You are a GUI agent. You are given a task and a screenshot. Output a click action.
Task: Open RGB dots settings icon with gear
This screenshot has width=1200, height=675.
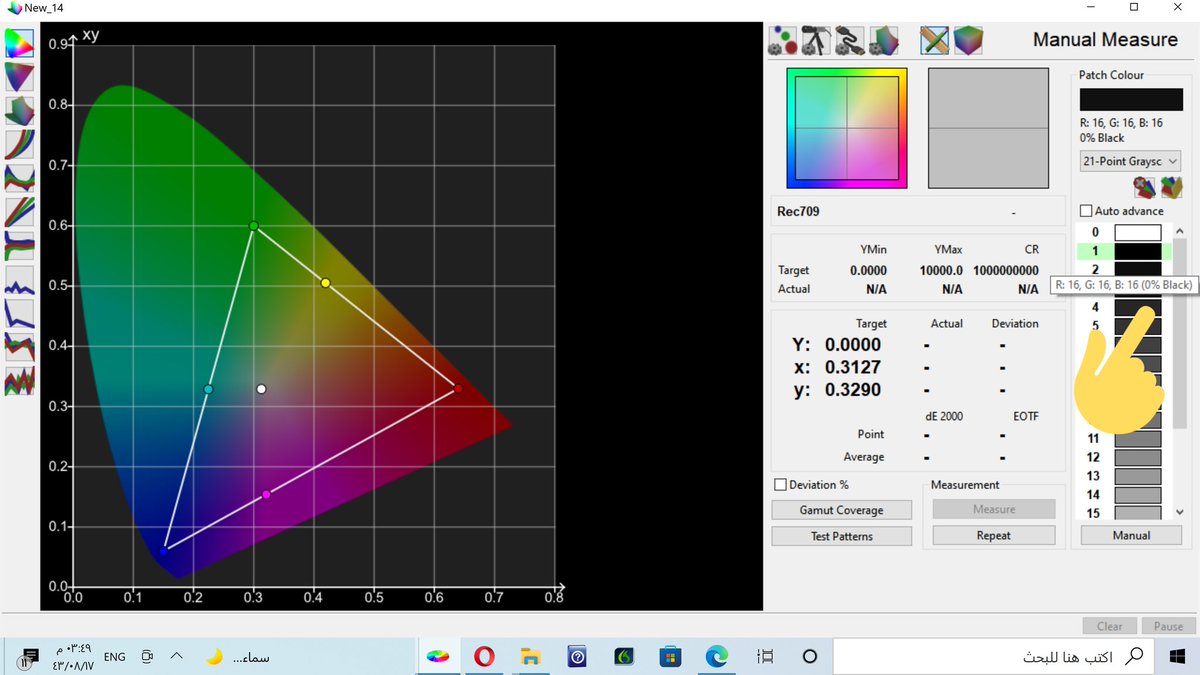782,41
